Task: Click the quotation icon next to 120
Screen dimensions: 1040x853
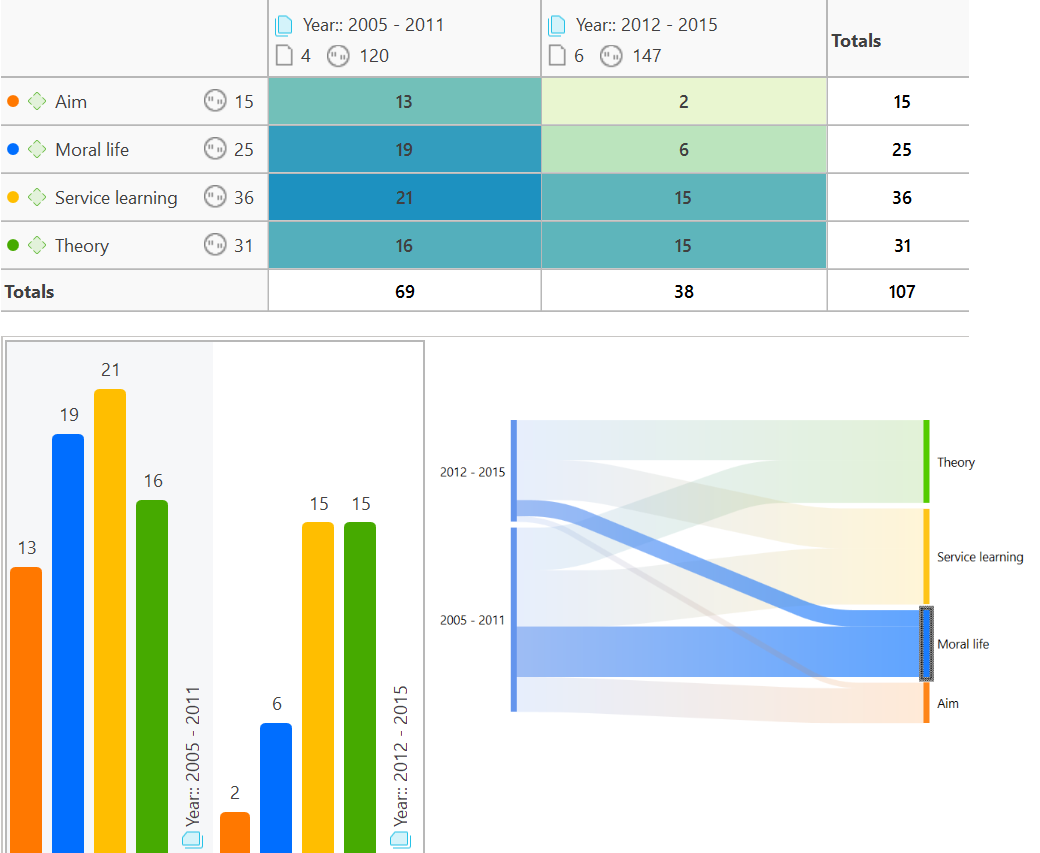Action: tap(339, 56)
